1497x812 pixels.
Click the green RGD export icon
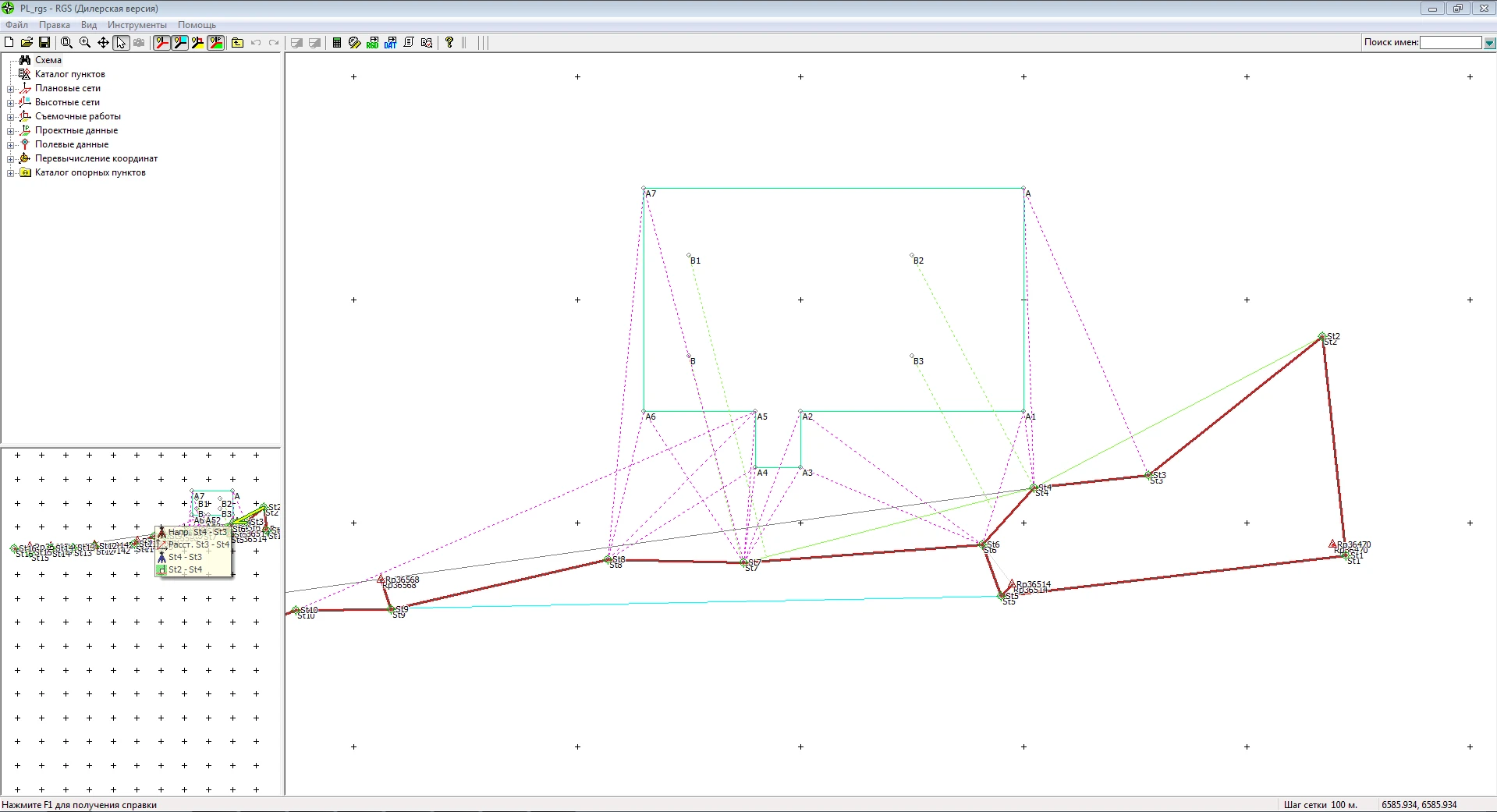coord(372,43)
